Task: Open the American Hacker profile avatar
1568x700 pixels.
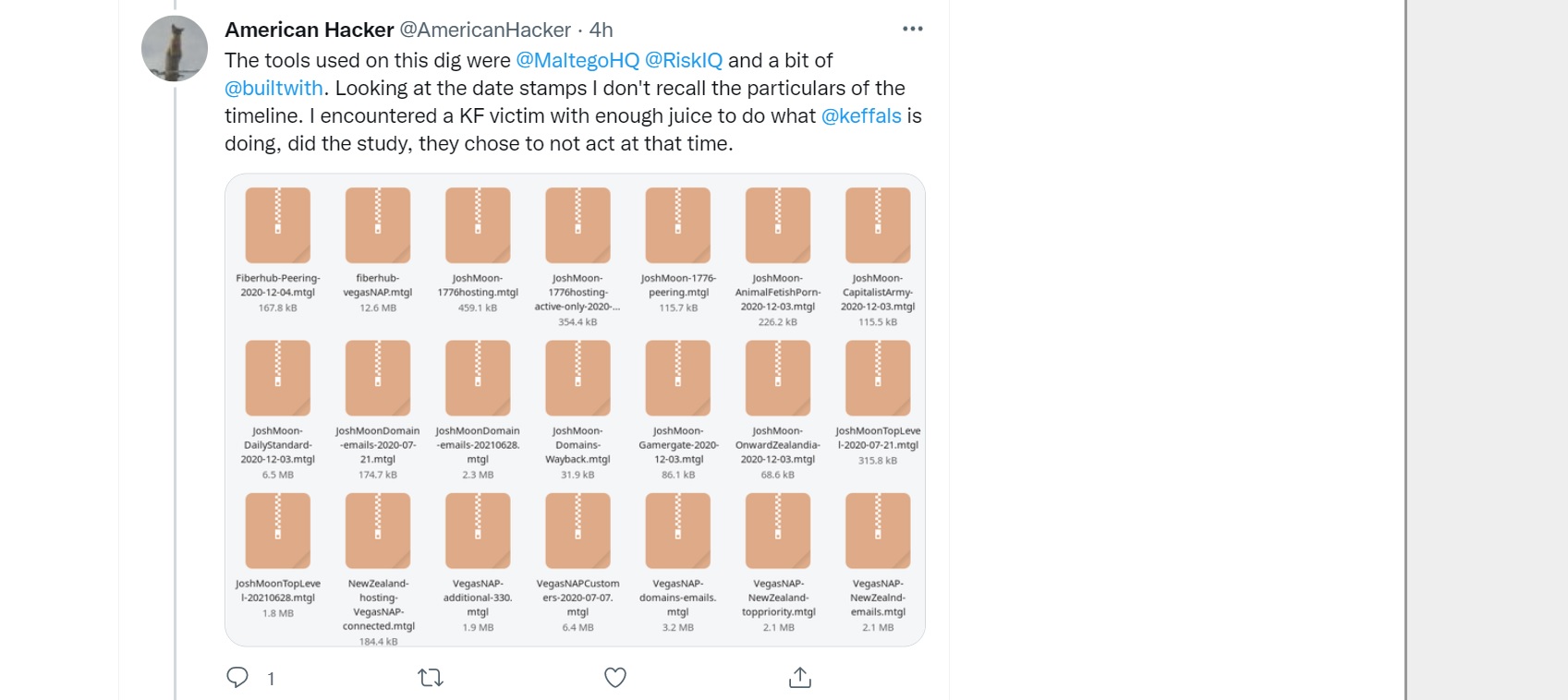Action: click(175, 48)
